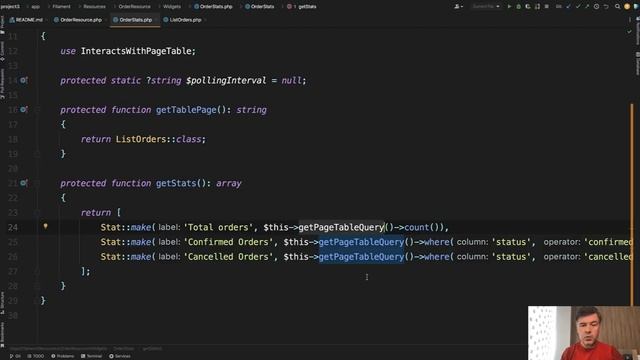The width and height of the screenshot is (640, 360).
Task: Click the orange scrollbar change stripe
Action: tap(632, 204)
